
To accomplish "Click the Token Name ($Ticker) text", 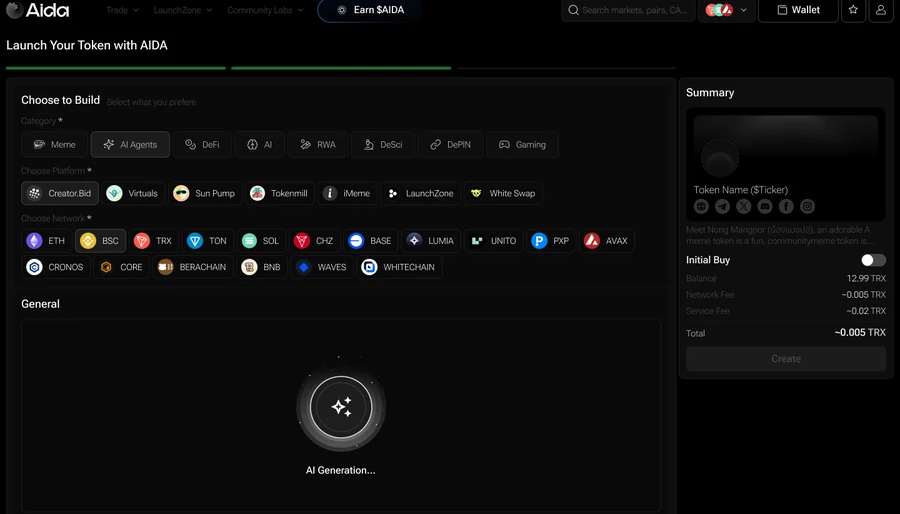I will pos(740,189).
